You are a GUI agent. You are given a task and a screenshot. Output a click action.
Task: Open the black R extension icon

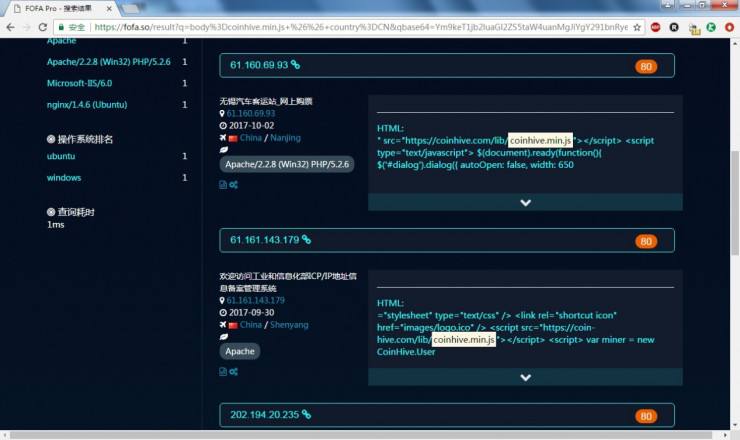tap(674, 27)
